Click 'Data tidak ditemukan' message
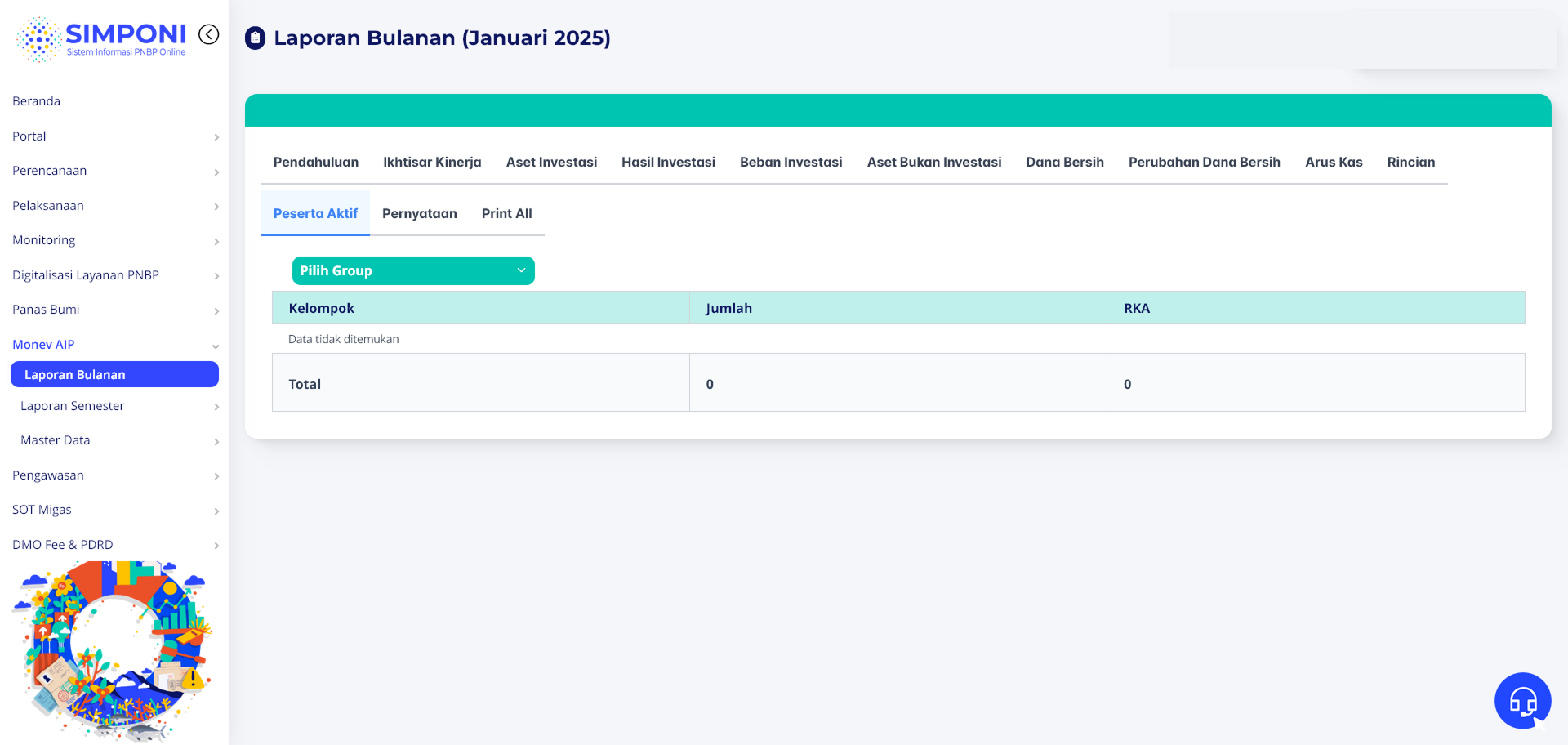Viewport: 1568px width, 745px height. (344, 339)
